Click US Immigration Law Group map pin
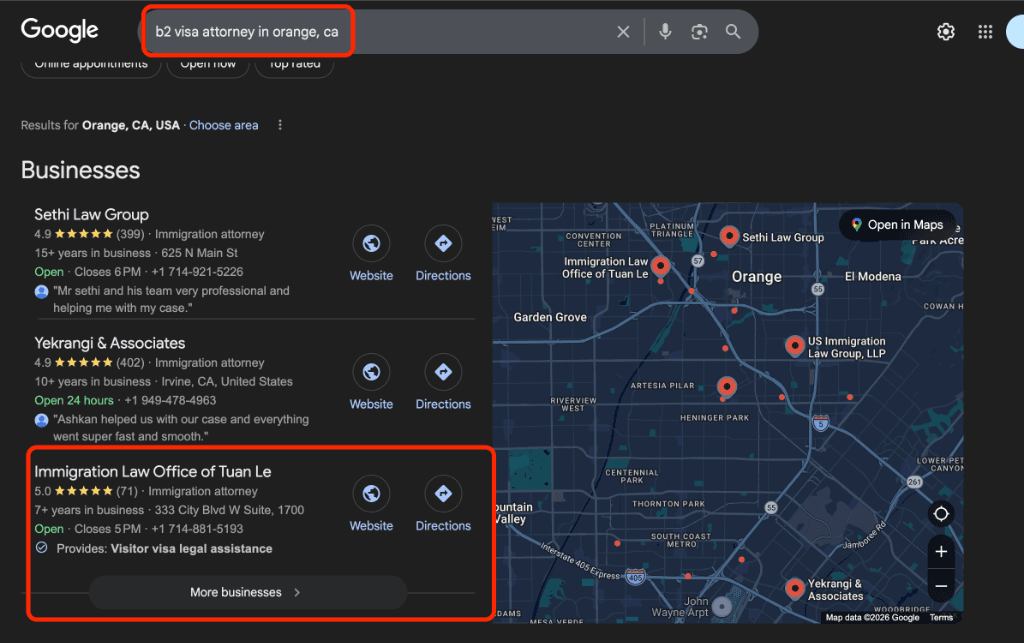 pos(795,346)
